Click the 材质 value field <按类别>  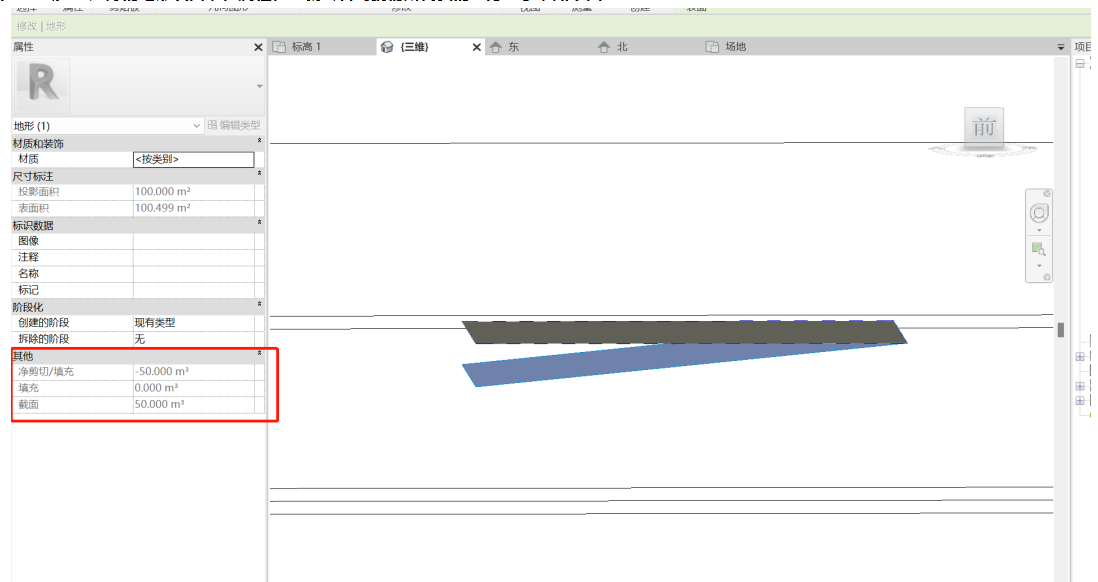[194, 160]
